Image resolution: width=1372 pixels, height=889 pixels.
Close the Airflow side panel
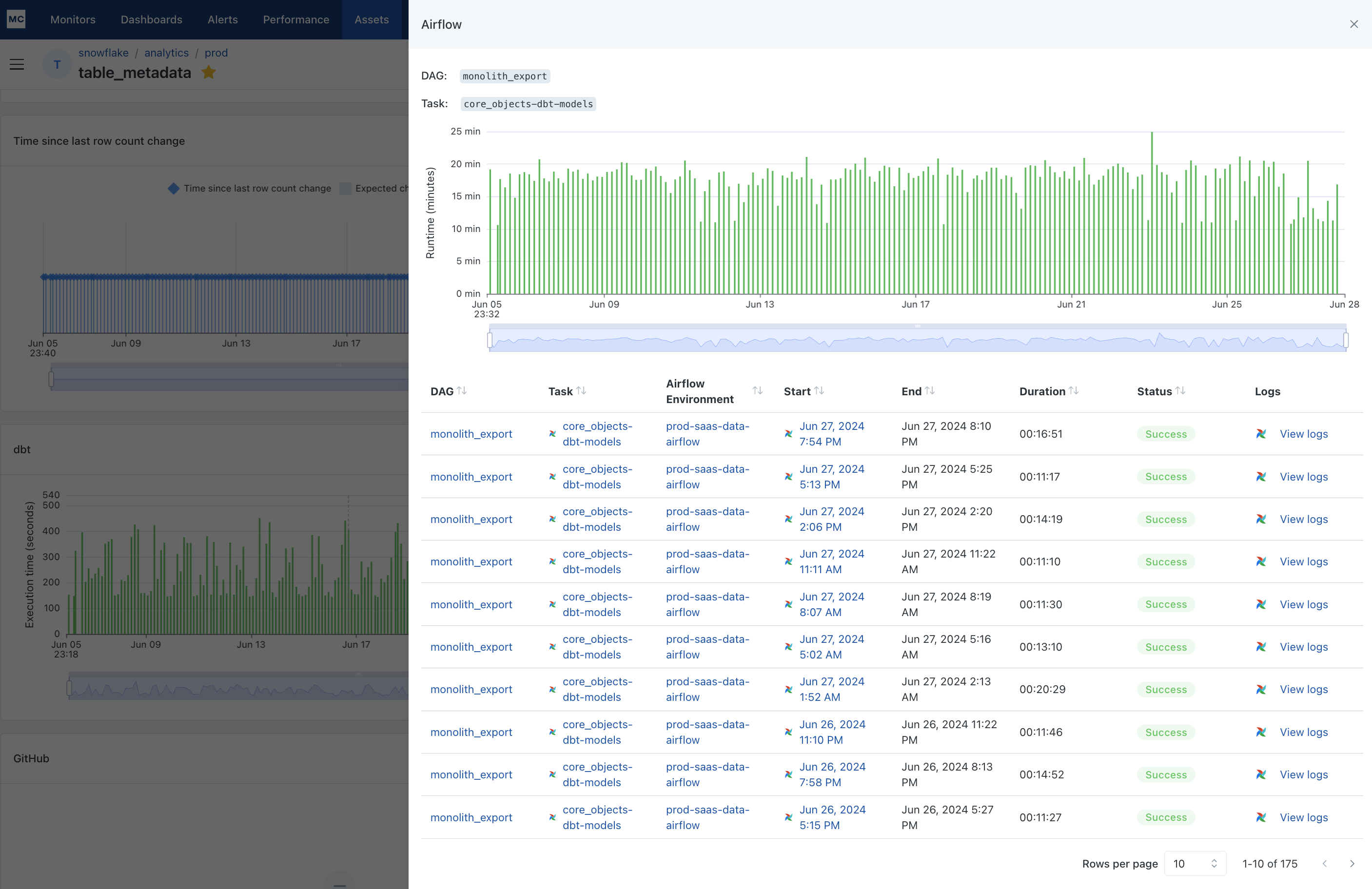pos(1353,24)
